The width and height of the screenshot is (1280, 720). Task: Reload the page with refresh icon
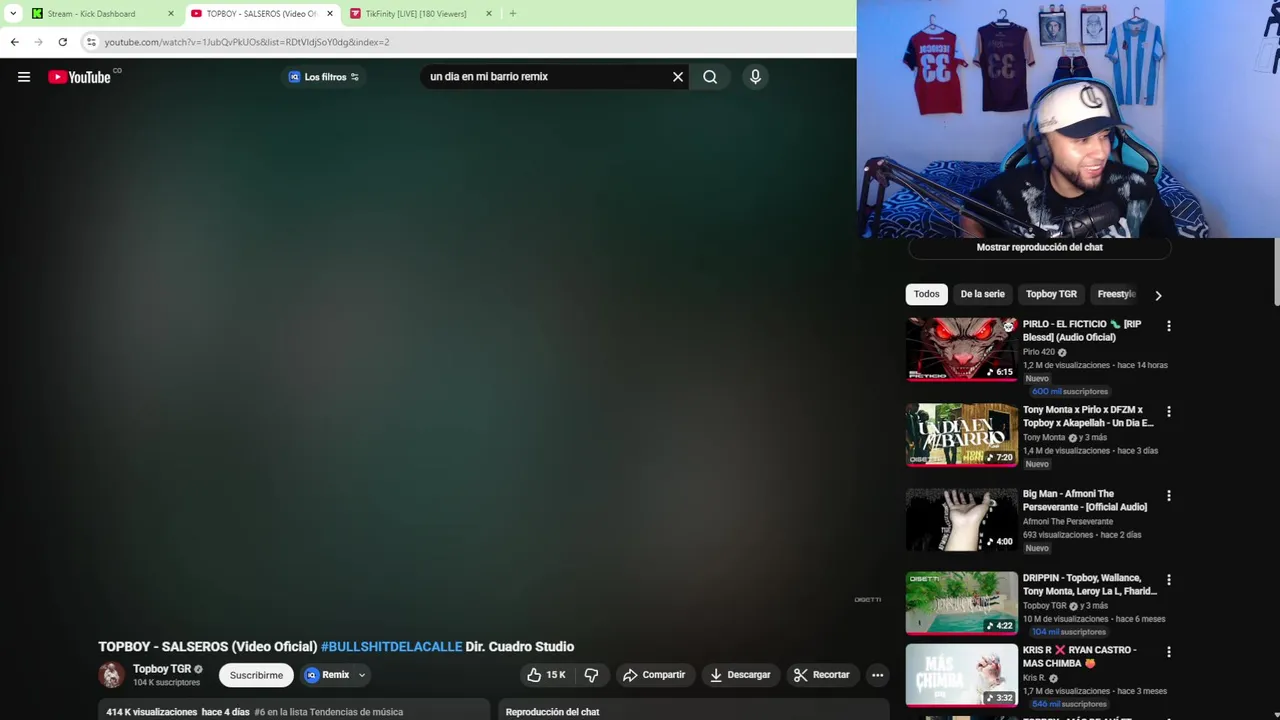(62, 42)
